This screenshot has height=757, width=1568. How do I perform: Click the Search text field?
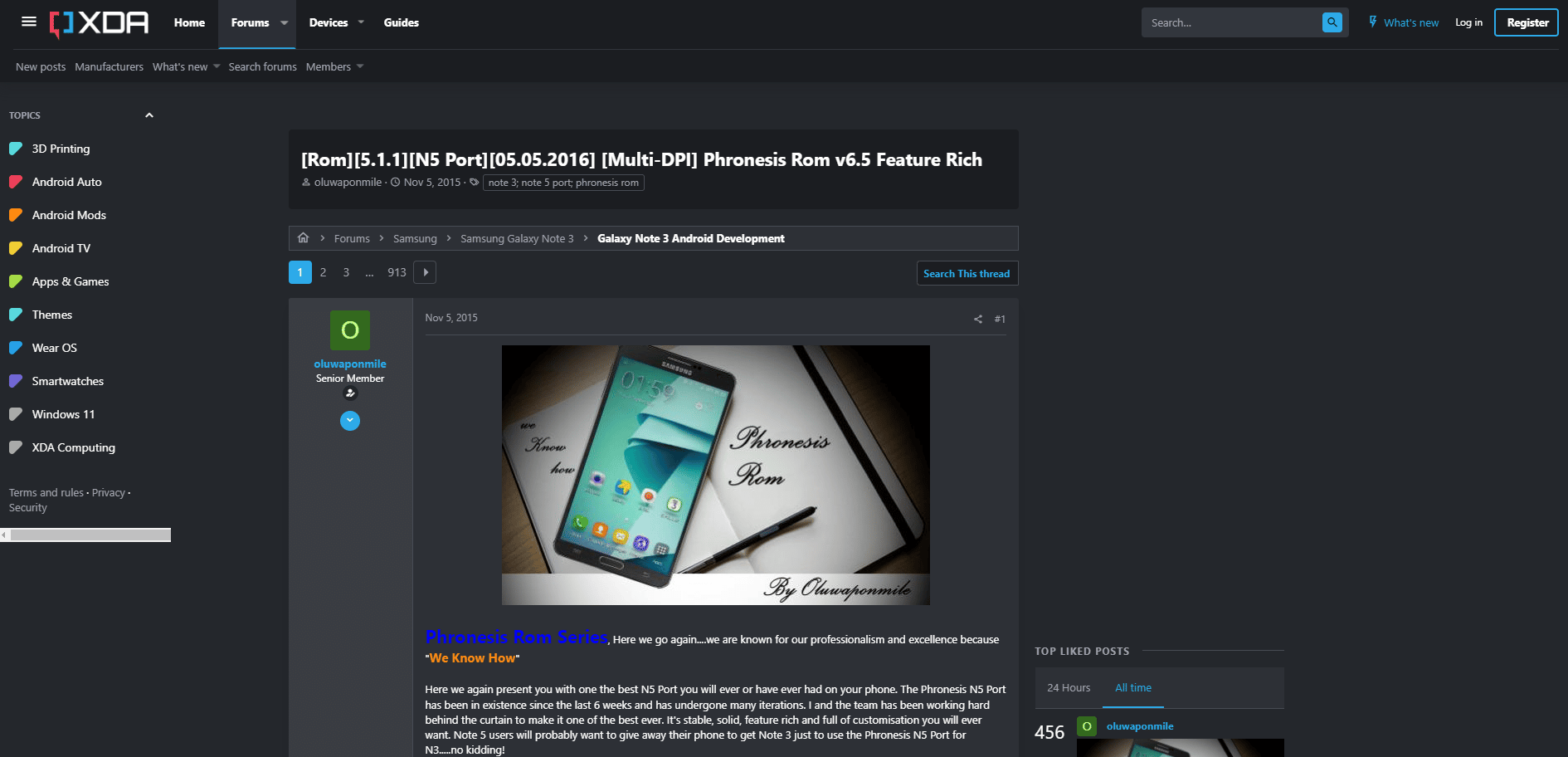(1231, 22)
